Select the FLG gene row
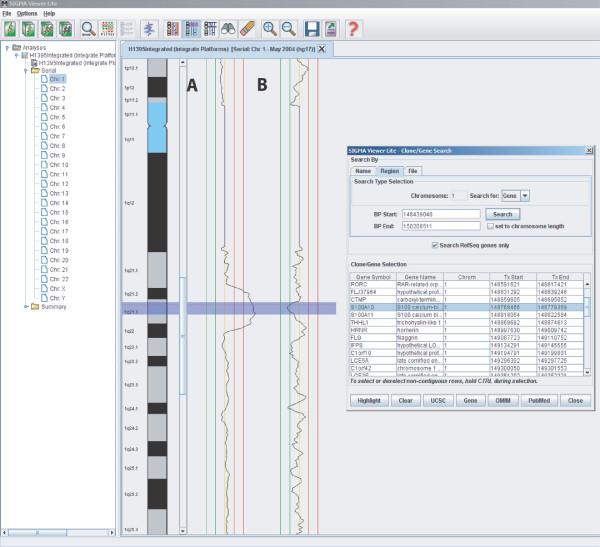 [x=466, y=338]
